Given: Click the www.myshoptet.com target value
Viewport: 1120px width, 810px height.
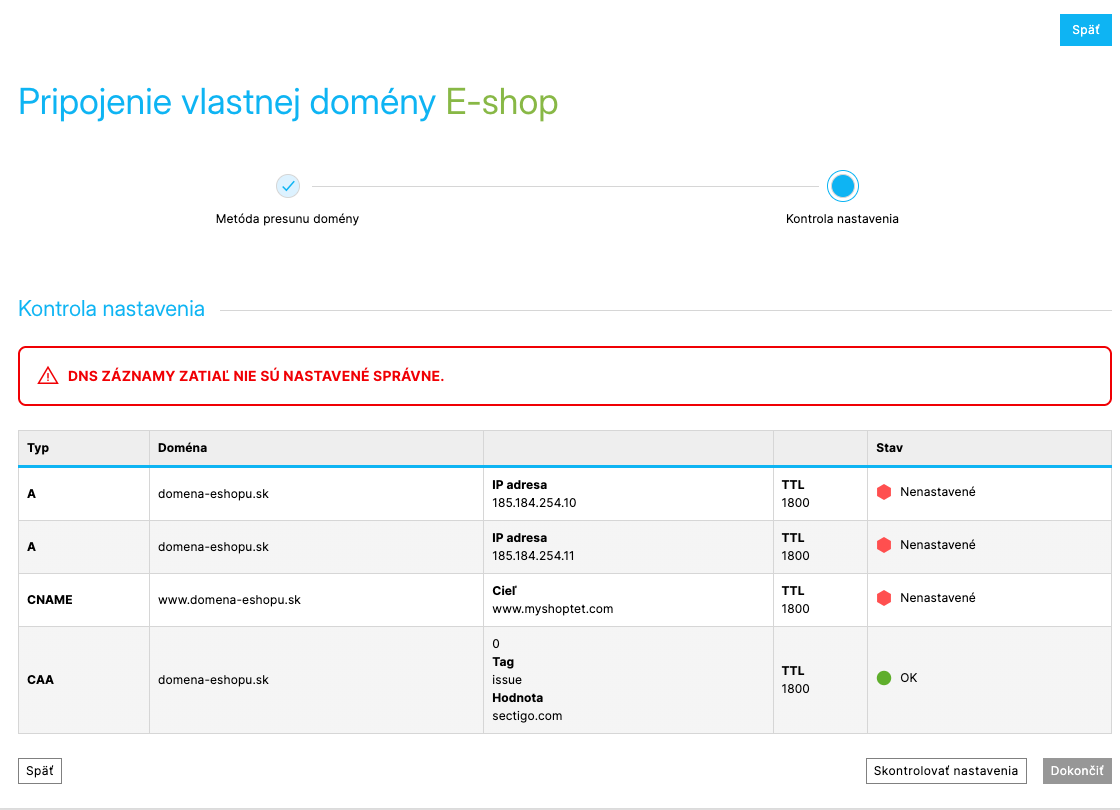Looking at the screenshot, I should (x=553, y=609).
